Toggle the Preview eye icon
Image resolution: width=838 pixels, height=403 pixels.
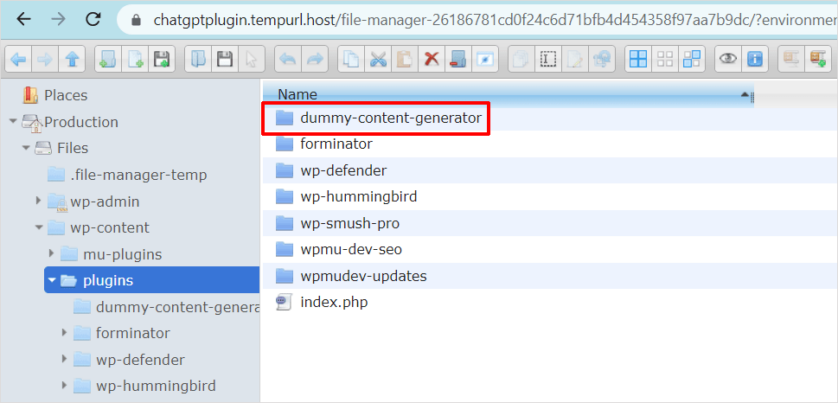tap(728, 59)
